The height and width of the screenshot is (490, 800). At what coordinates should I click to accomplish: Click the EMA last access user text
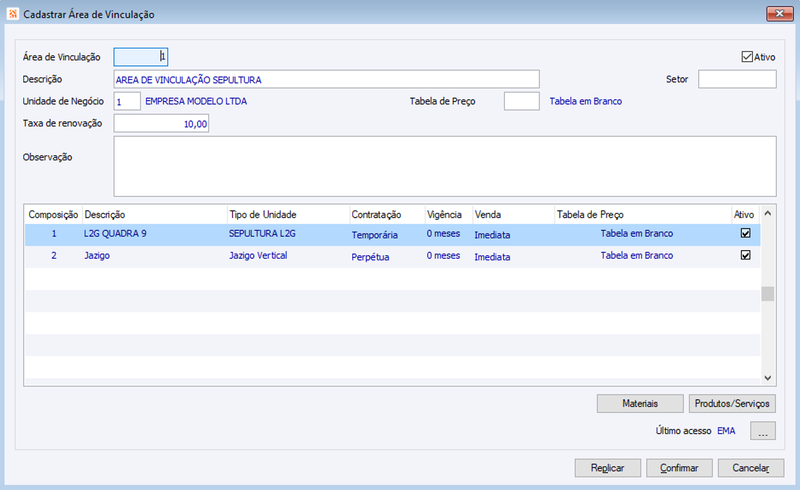(726, 431)
